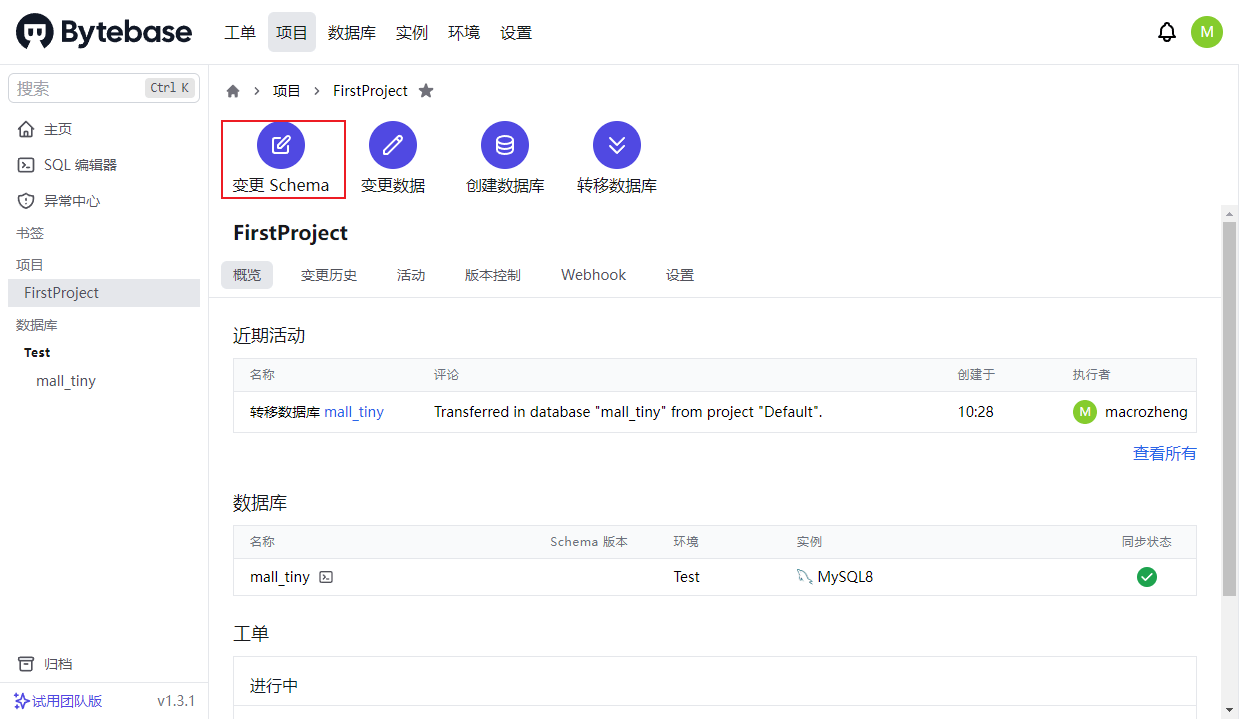
Task: Switch to the 活动 tab
Action: coord(411,275)
